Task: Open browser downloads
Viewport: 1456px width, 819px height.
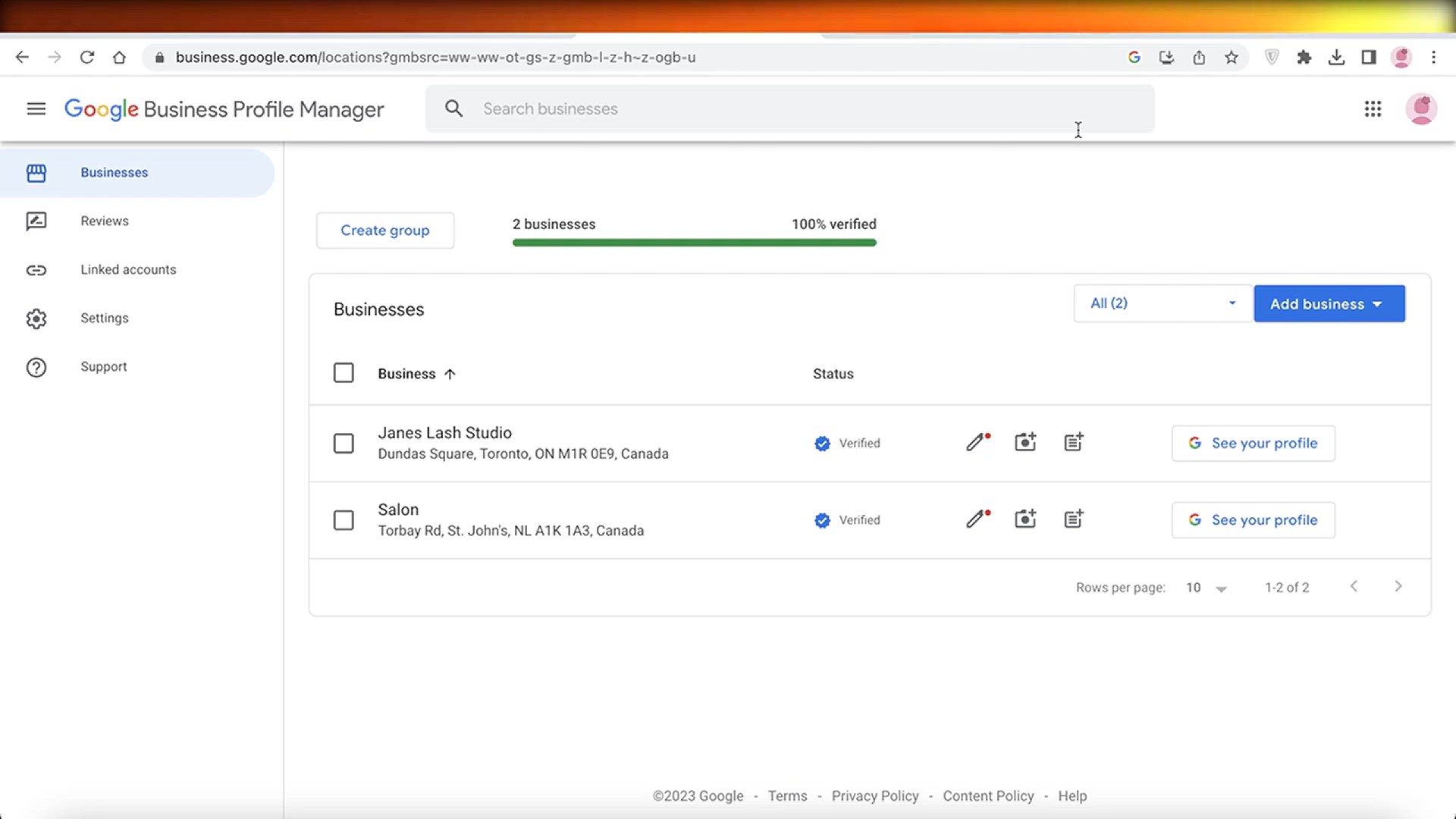Action: pyautogui.click(x=1336, y=57)
